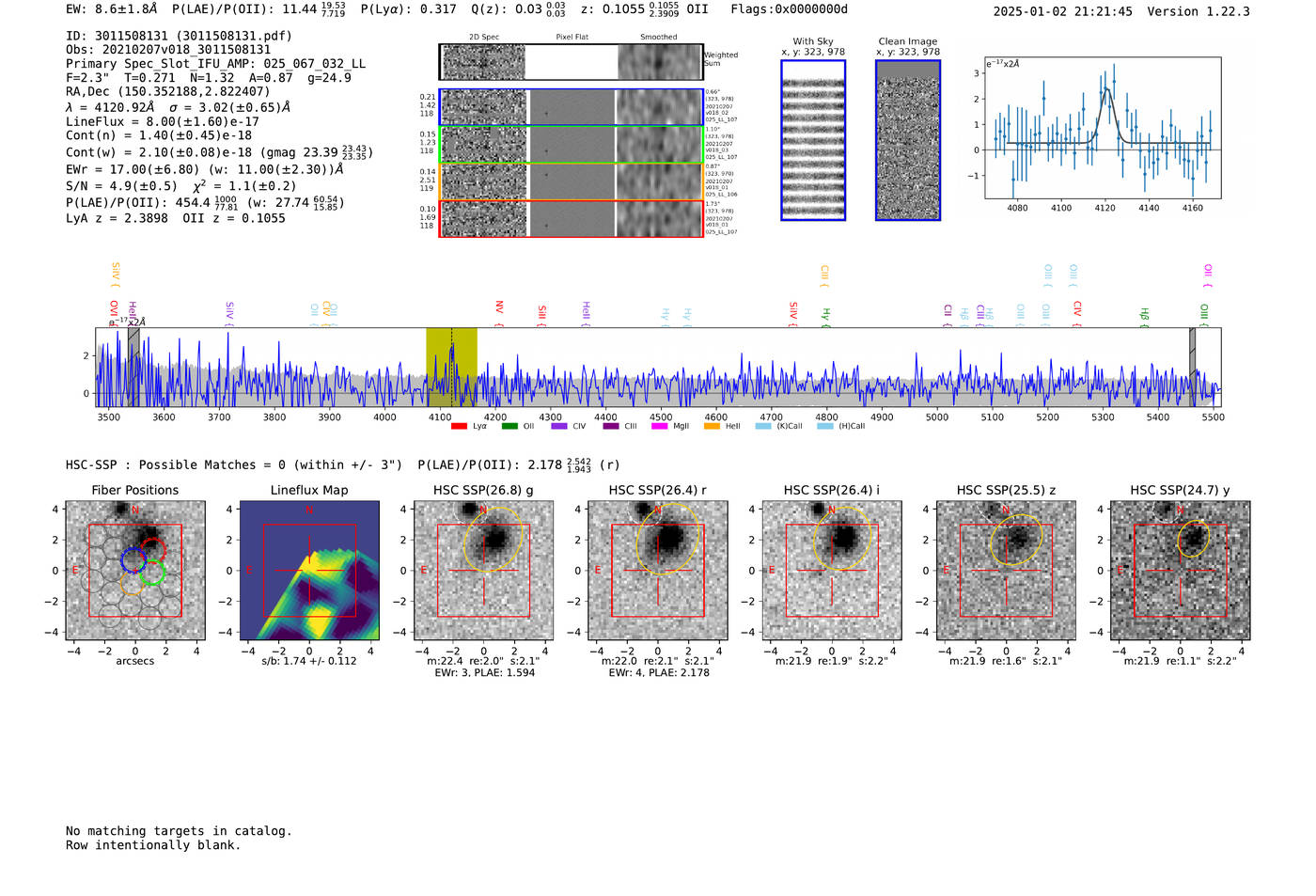Click the orange fiber circle in Fiber Positions
The image size is (1316, 896).
[x=133, y=582]
